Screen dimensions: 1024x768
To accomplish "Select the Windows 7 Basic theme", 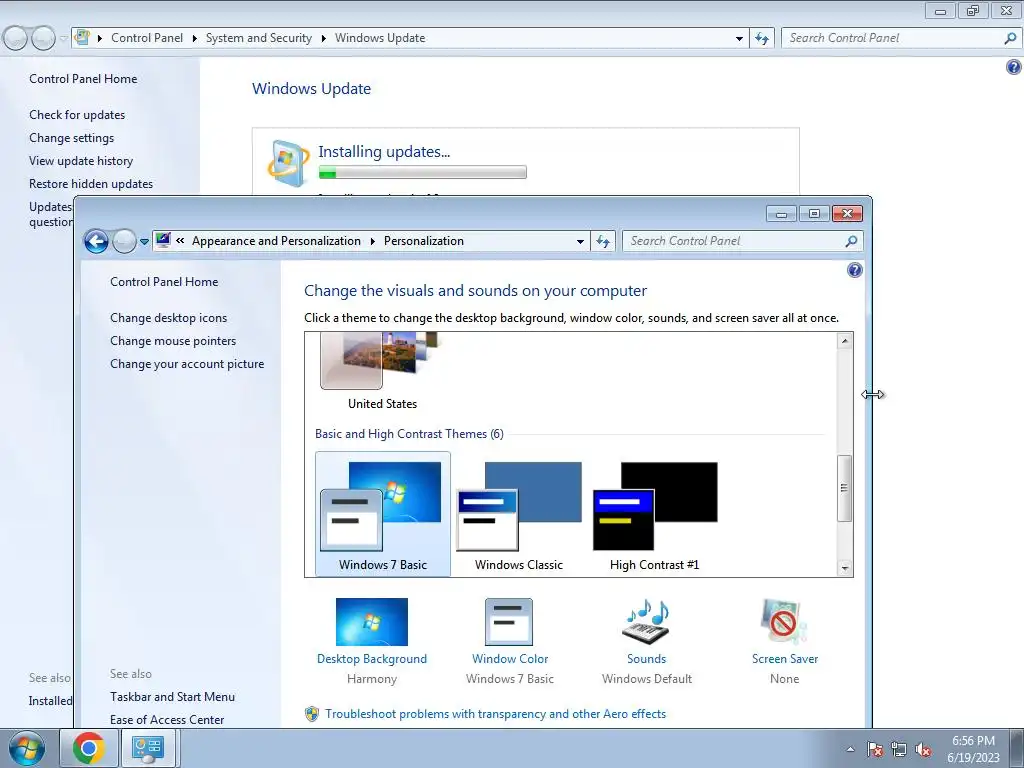I will [383, 514].
